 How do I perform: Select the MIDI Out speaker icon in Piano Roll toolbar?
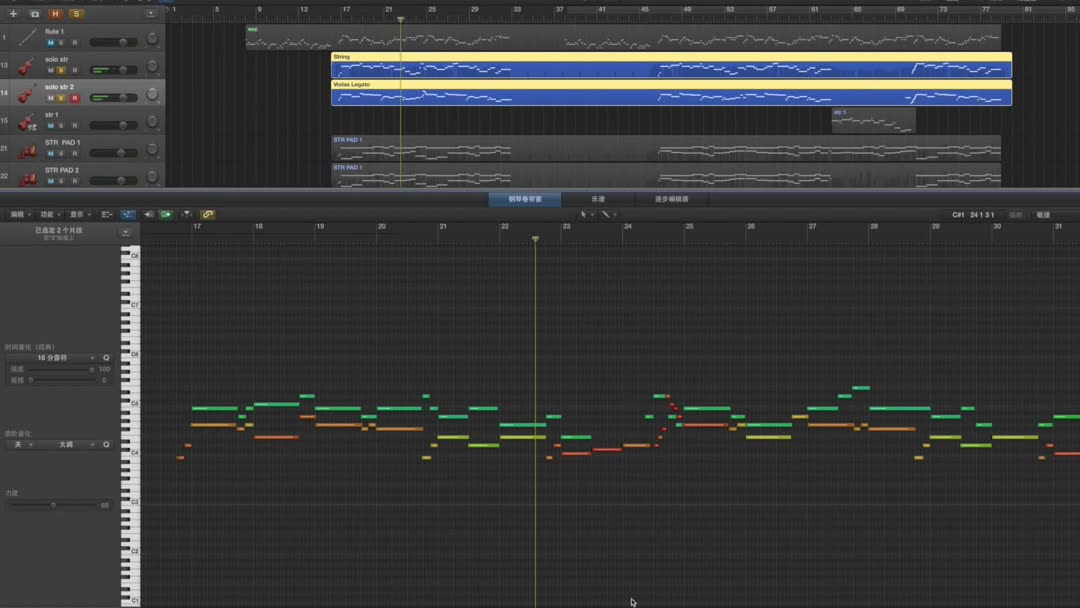point(147,213)
